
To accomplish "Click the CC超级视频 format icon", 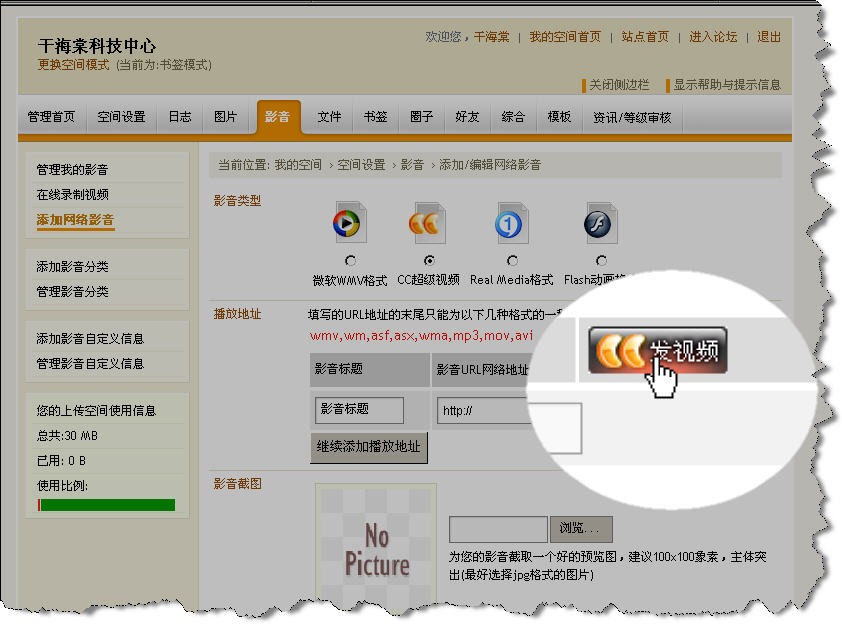I will (x=427, y=224).
